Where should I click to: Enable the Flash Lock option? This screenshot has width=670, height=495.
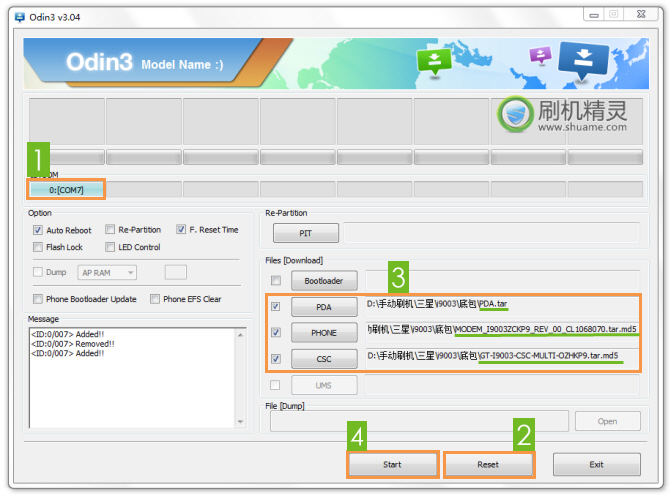pos(38,247)
